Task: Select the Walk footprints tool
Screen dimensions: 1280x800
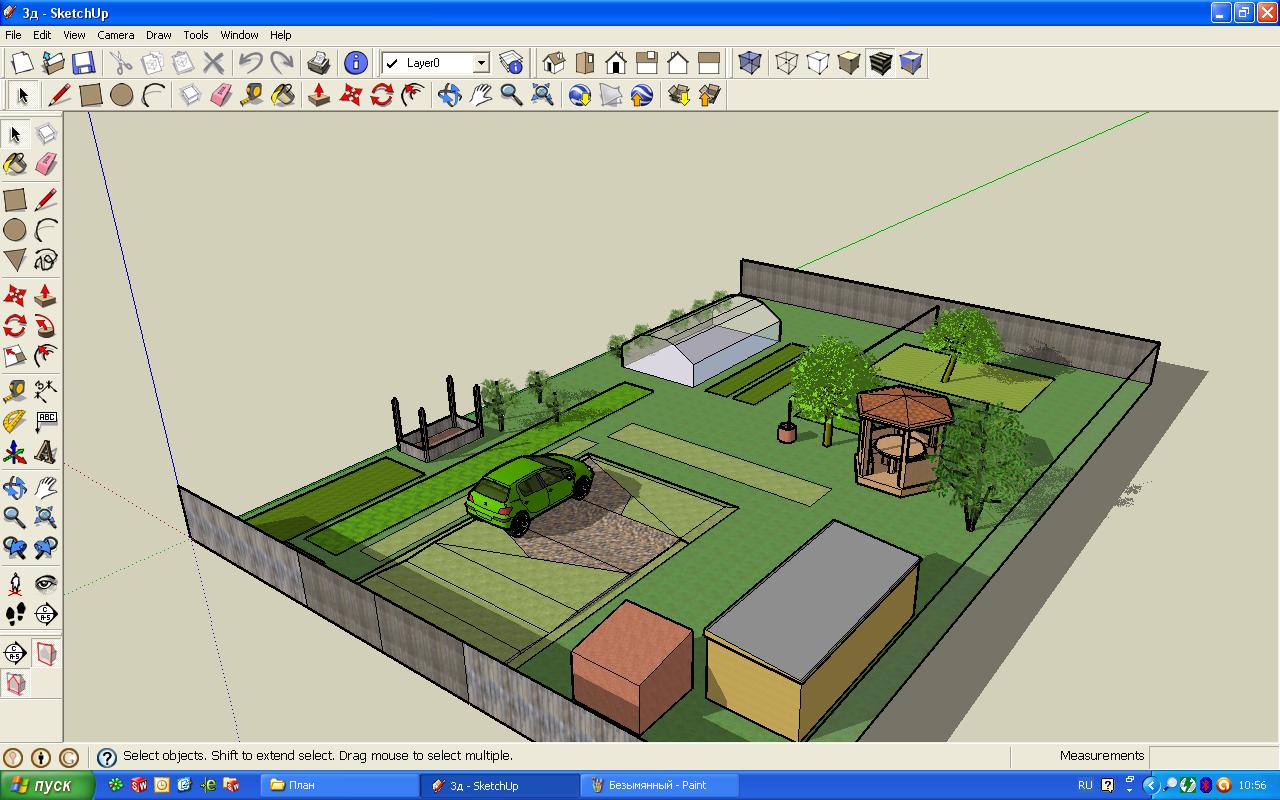Action: pos(15,613)
